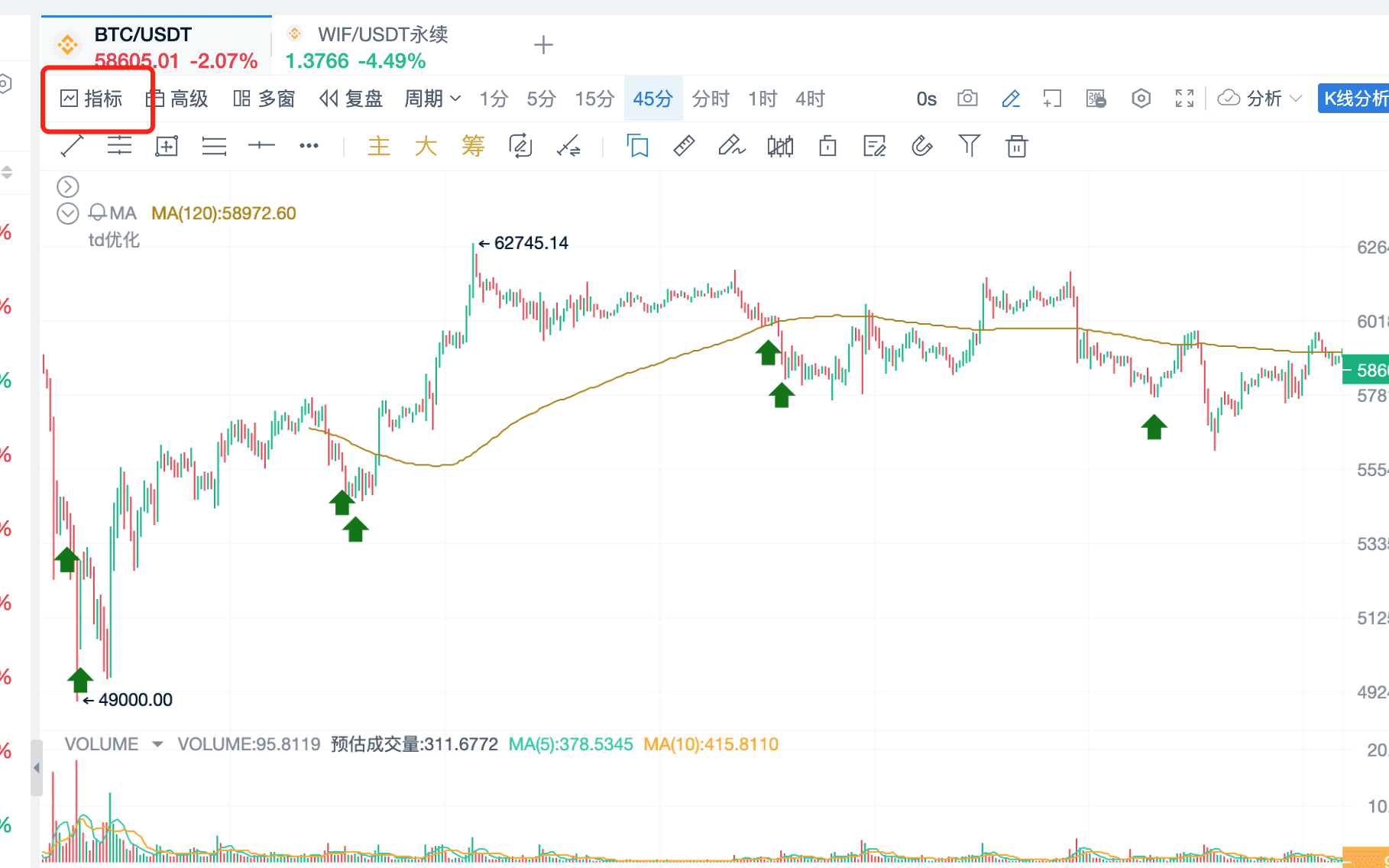Select the 1时 timeframe
The height and width of the screenshot is (868, 1389).
[x=762, y=99]
